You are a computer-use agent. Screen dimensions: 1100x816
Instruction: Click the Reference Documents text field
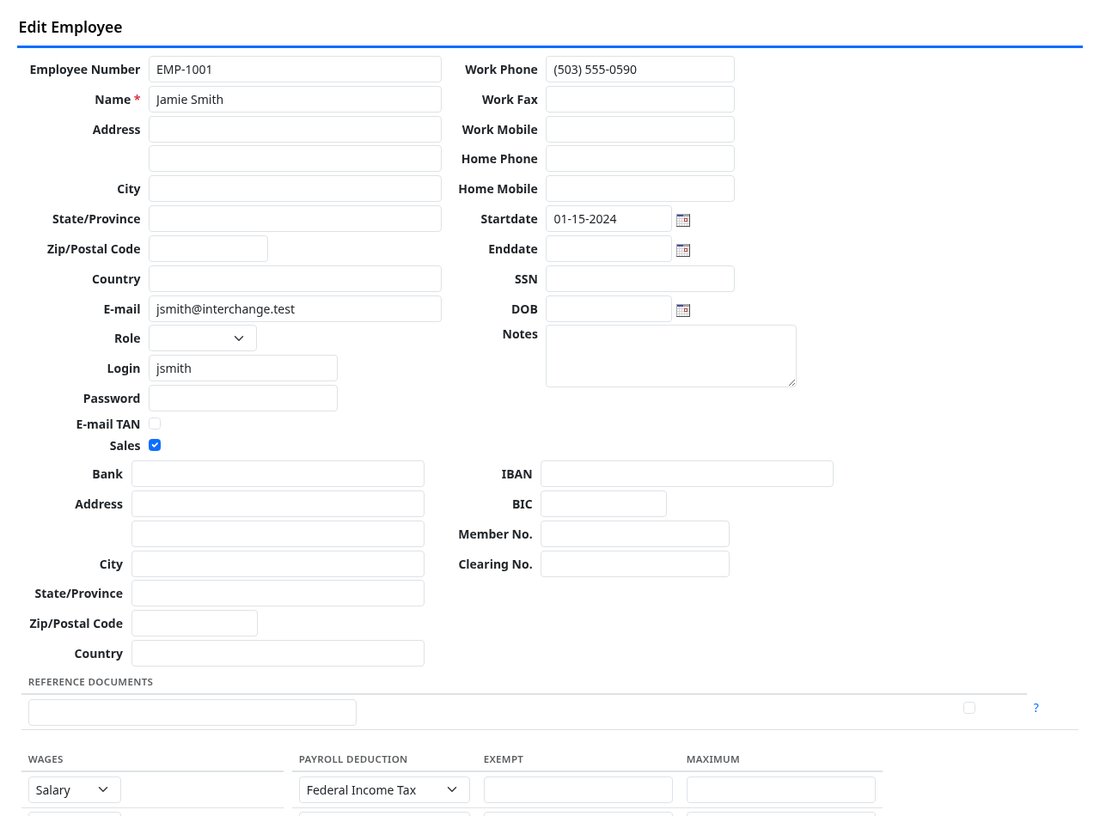pyautogui.click(x=192, y=712)
